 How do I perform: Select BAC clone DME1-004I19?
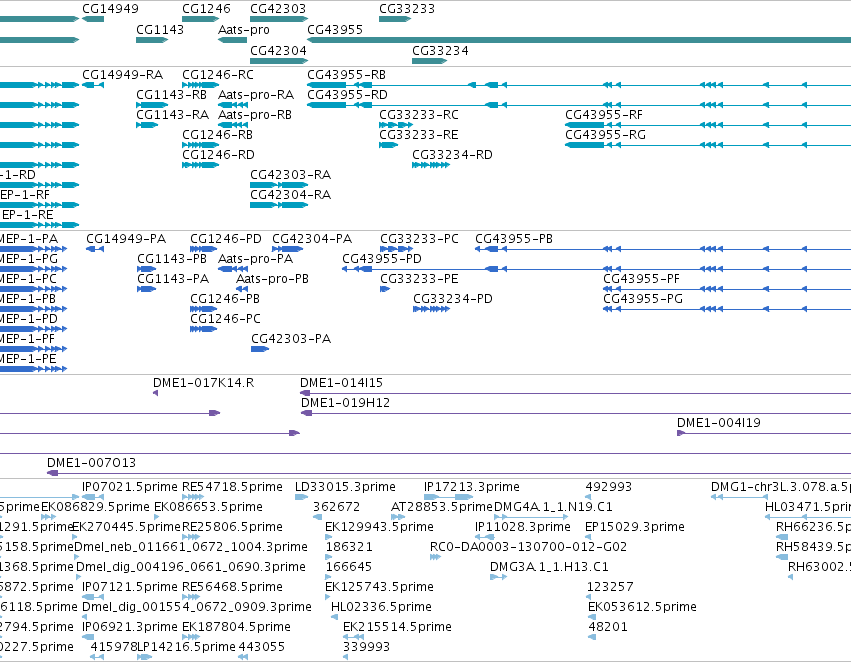tap(719, 423)
